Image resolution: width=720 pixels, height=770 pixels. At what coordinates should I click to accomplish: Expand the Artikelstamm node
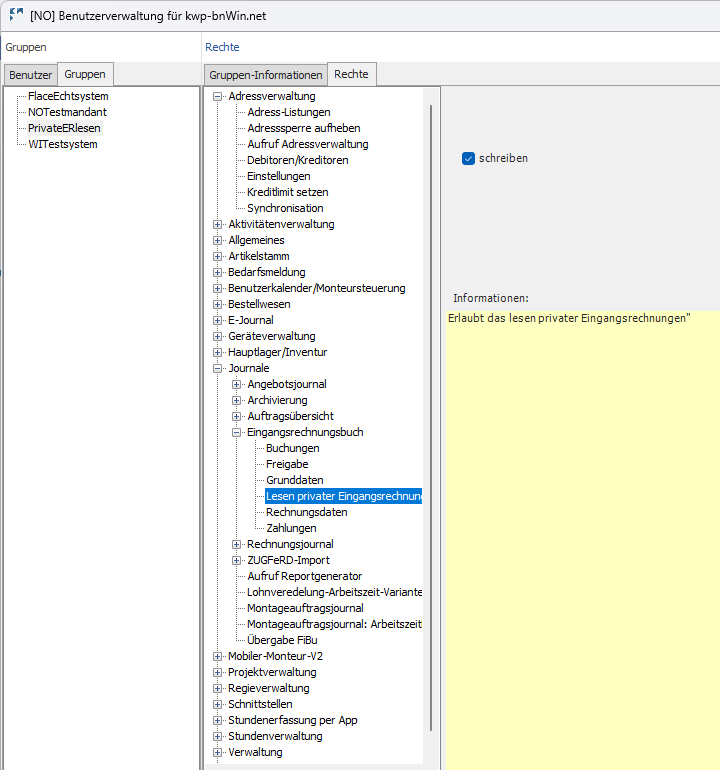click(217, 256)
